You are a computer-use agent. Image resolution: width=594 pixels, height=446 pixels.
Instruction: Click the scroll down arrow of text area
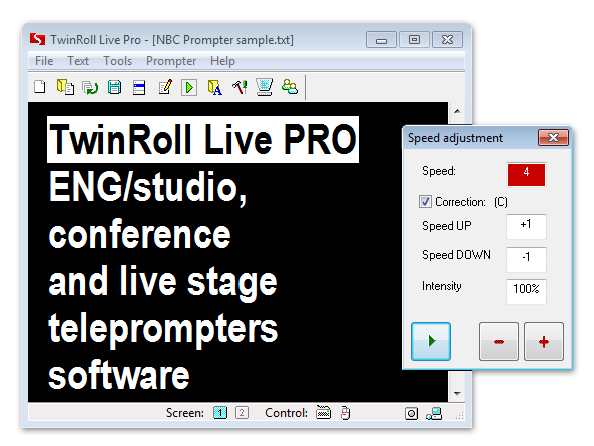pos(457,393)
